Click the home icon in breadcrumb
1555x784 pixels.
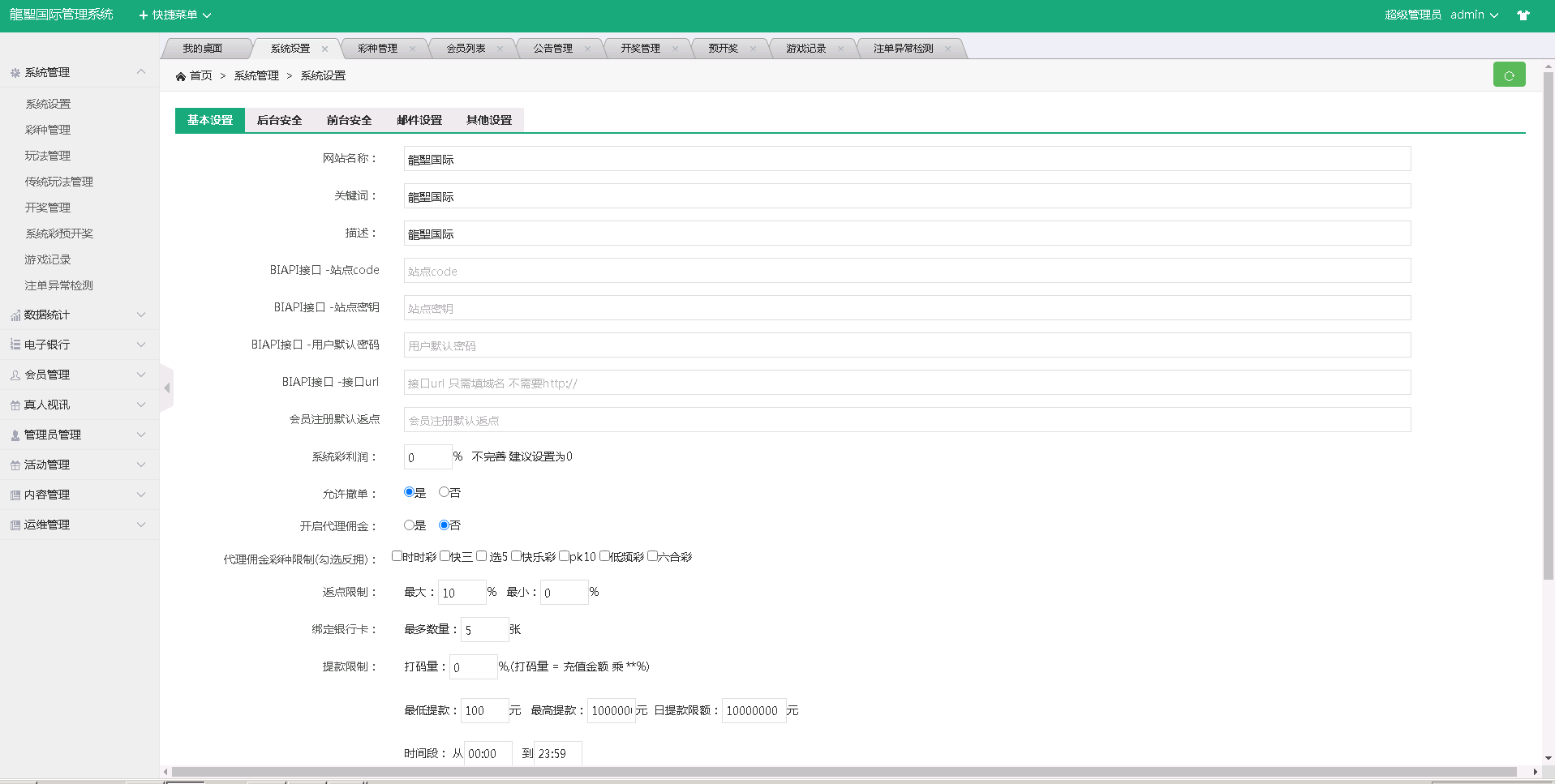180,76
